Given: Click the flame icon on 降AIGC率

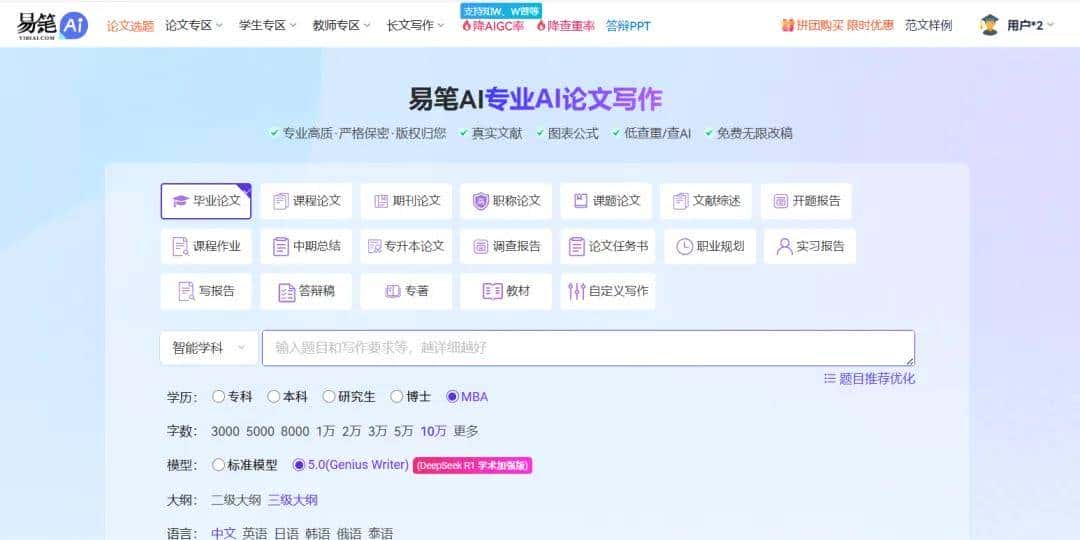Looking at the screenshot, I should coord(466,25).
